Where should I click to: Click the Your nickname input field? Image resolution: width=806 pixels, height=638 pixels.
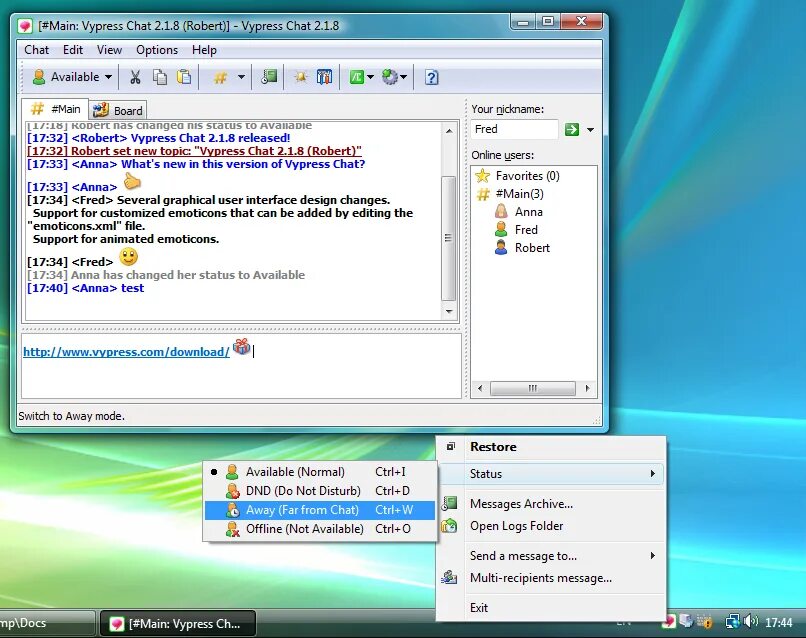(514, 129)
